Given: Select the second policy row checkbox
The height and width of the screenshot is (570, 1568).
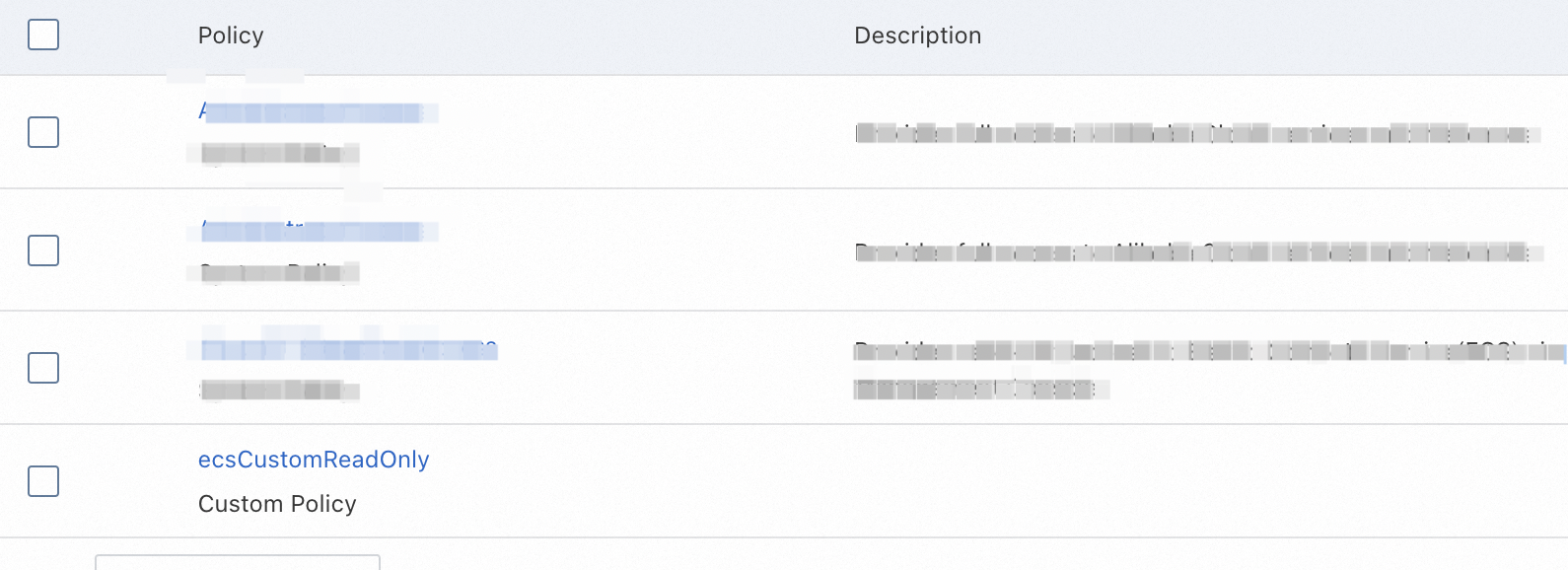Looking at the screenshot, I should click(43, 250).
